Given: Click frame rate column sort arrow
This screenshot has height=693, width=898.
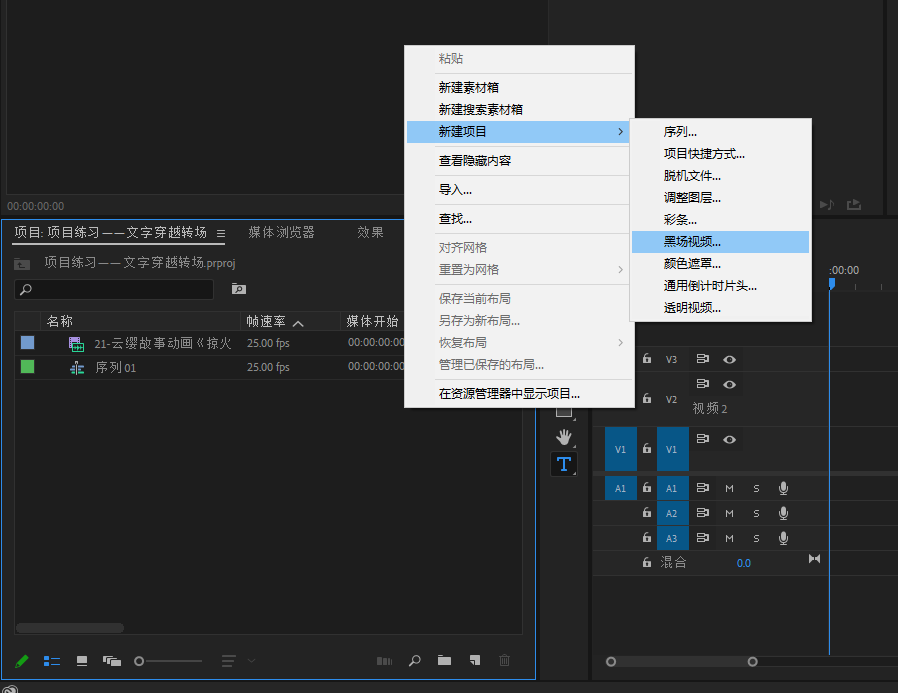Looking at the screenshot, I should pos(298,322).
